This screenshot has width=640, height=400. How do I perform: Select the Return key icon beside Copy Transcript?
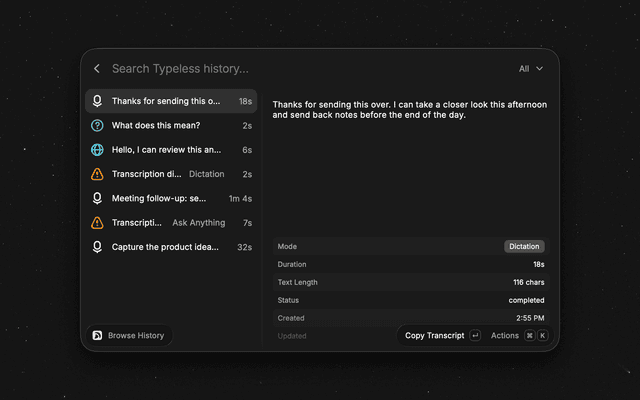click(475, 336)
